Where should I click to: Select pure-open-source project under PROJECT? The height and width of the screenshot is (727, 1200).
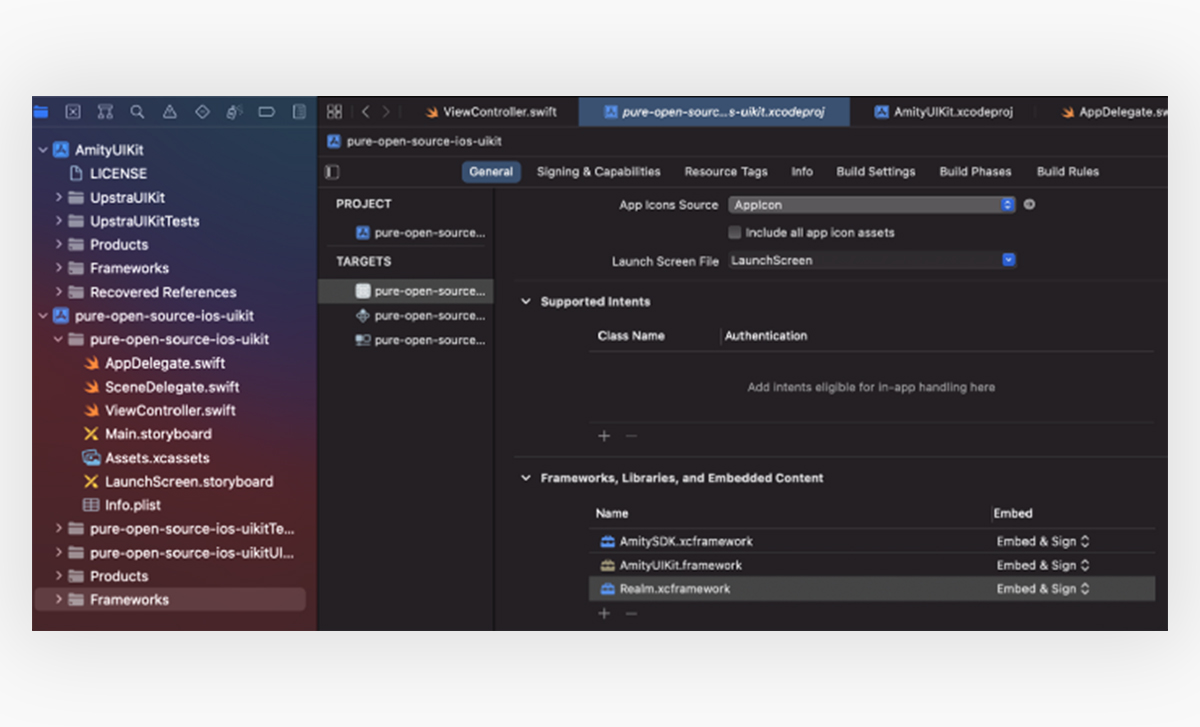click(x=419, y=233)
